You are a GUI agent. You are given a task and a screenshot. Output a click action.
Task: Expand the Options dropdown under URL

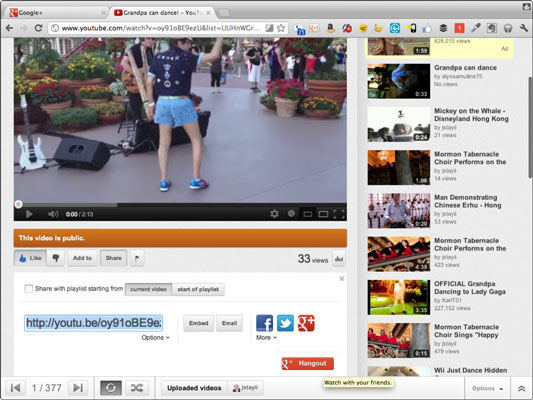click(x=155, y=337)
